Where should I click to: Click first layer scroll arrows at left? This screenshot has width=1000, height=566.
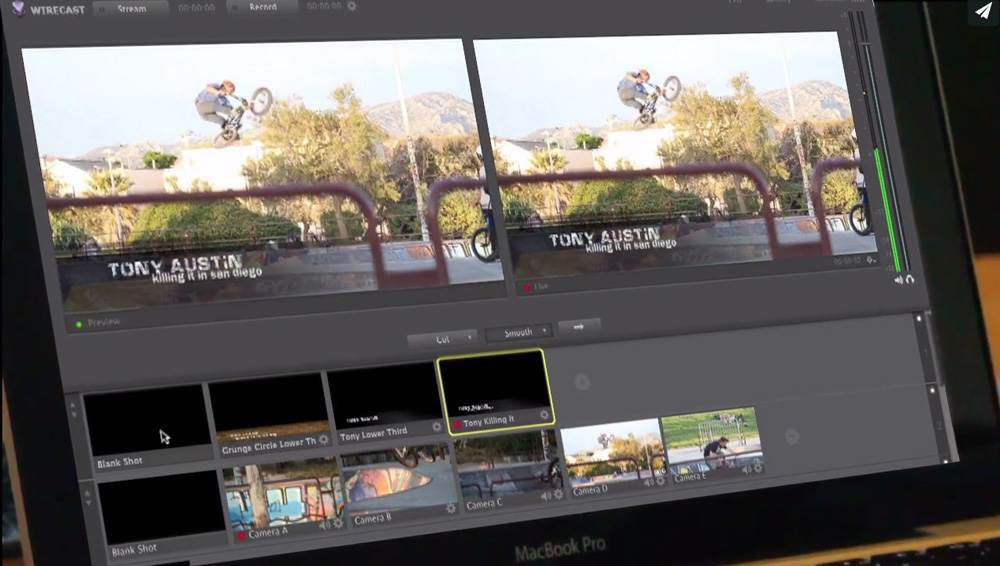73,410
